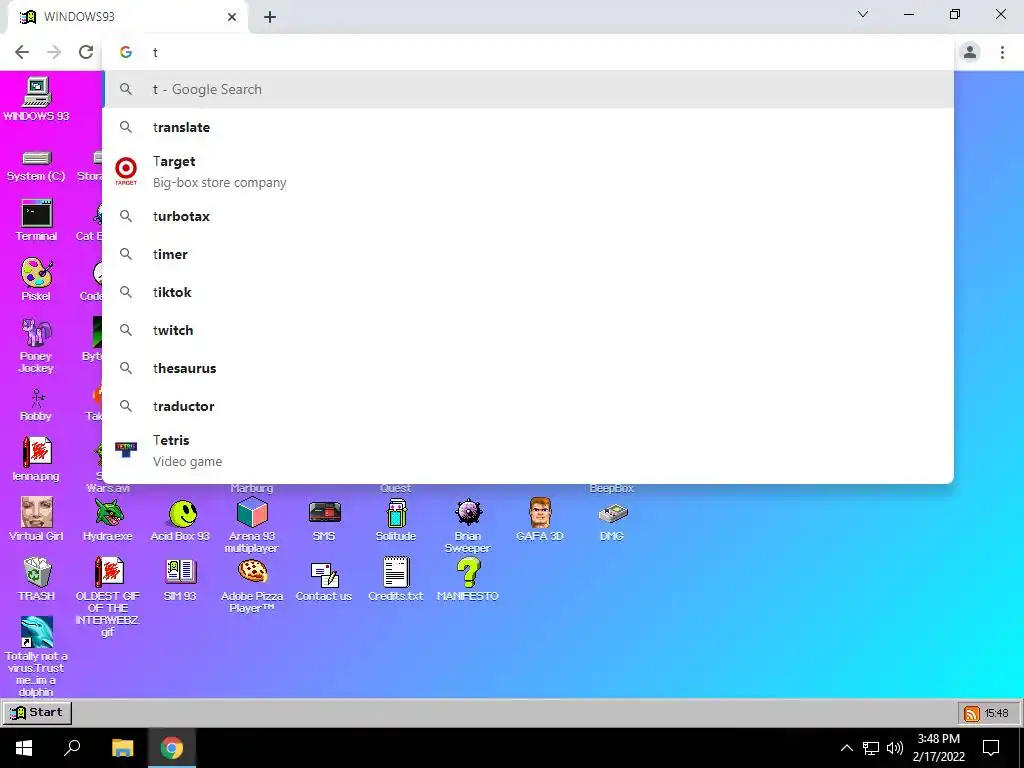Pick the 'traductor' search suggestion
The image size is (1024, 768).
tap(528, 406)
